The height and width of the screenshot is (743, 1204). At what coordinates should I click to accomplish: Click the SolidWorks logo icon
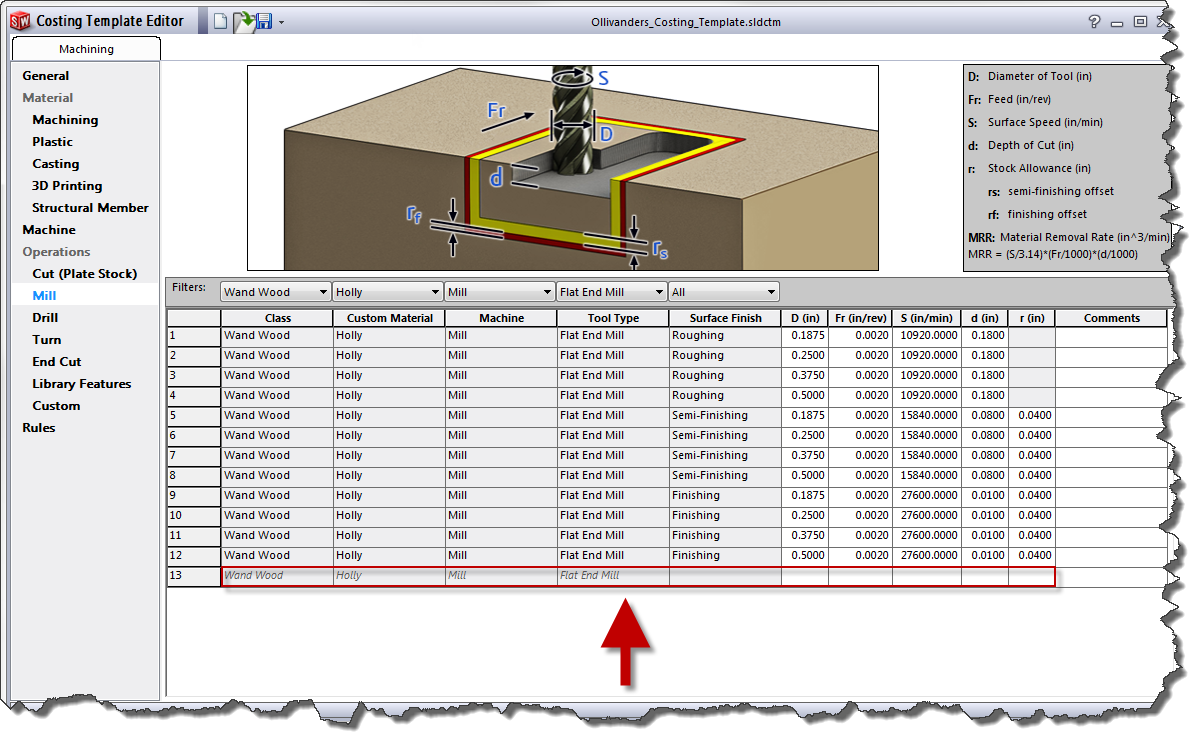[20, 21]
